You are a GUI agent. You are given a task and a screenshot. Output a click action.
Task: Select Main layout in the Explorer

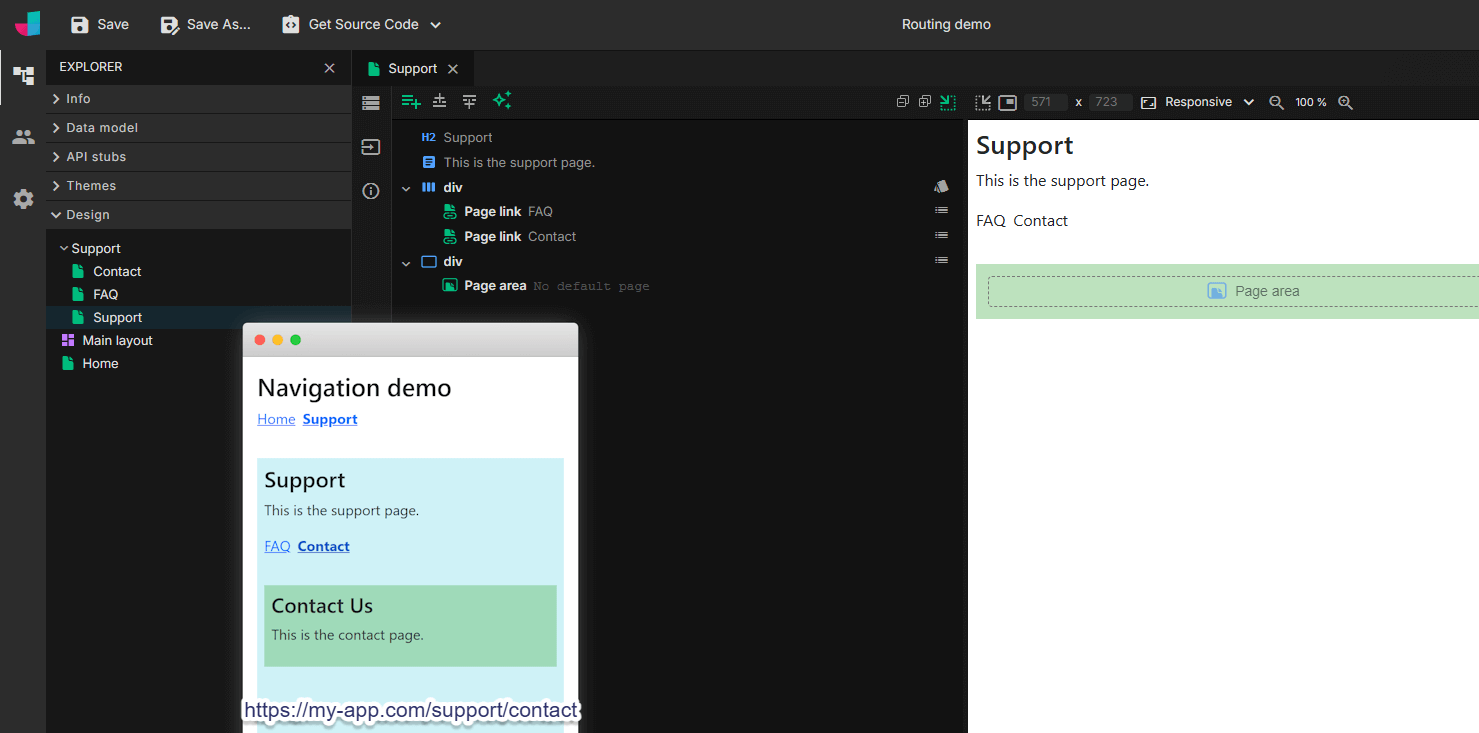pos(117,341)
